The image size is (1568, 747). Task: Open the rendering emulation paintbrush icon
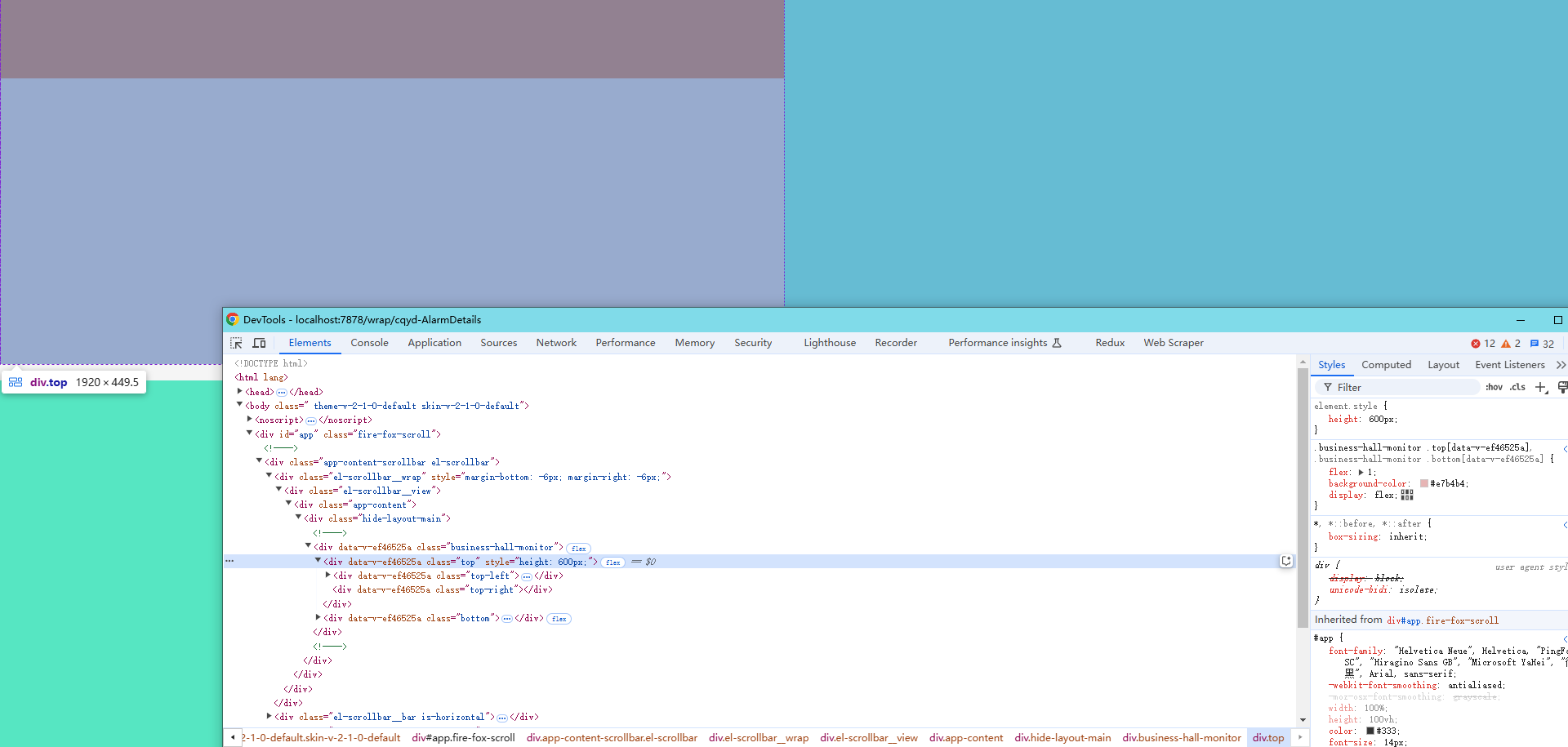1562,387
